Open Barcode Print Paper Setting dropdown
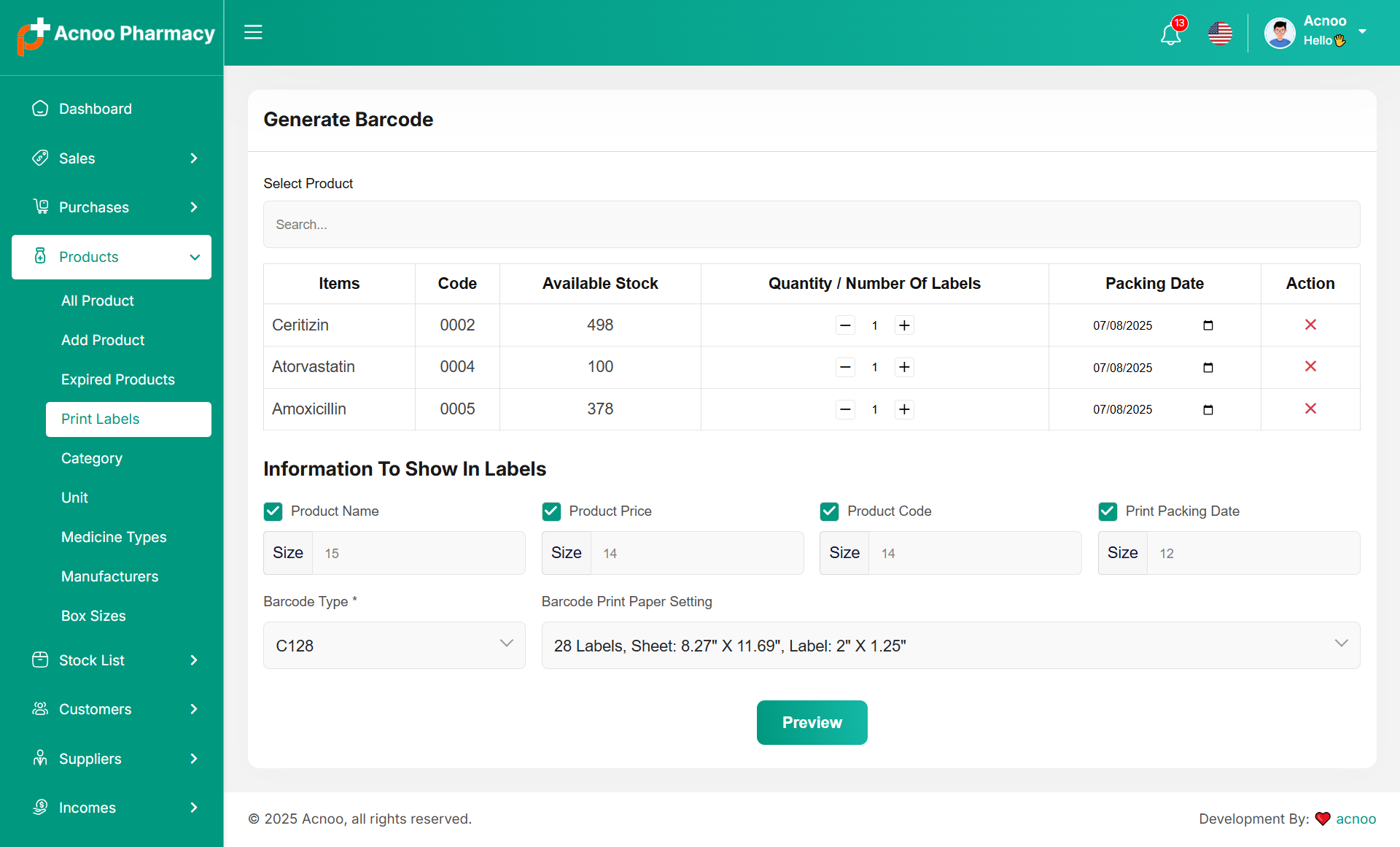The height and width of the screenshot is (847, 1400). [x=950, y=645]
